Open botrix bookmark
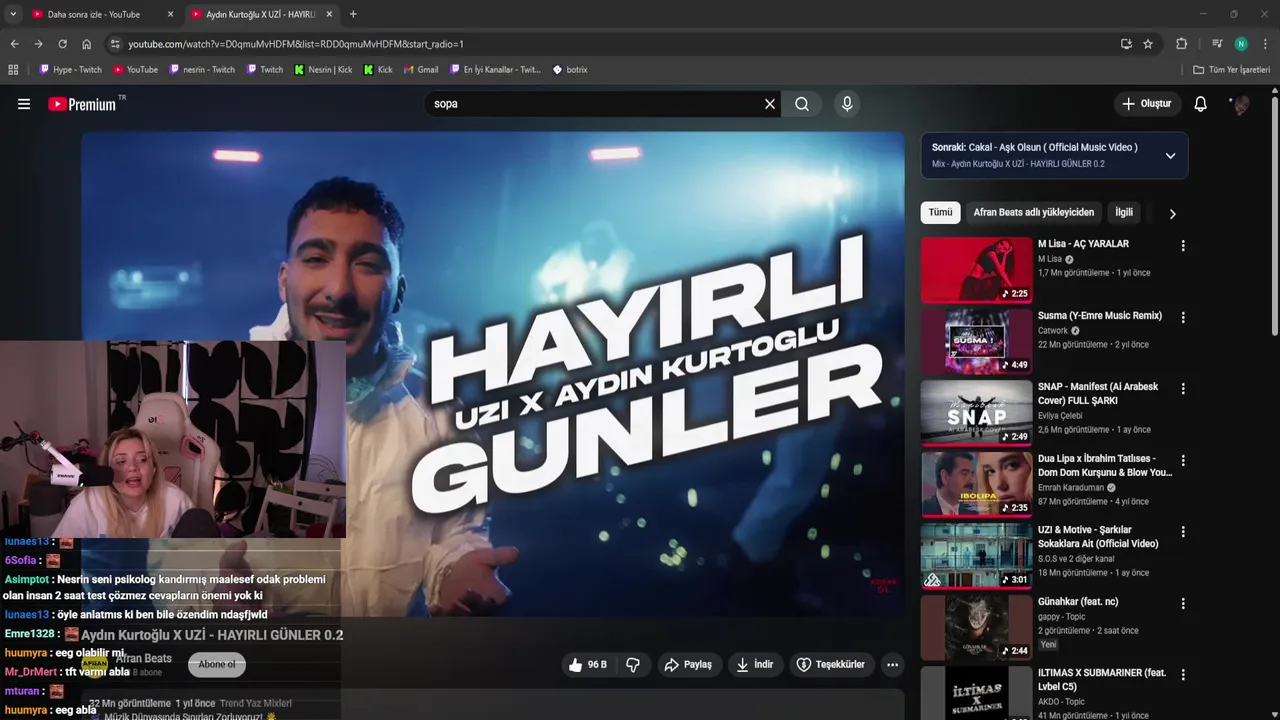The height and width of the screenshot is (720, 1280). tap(570, 70)
